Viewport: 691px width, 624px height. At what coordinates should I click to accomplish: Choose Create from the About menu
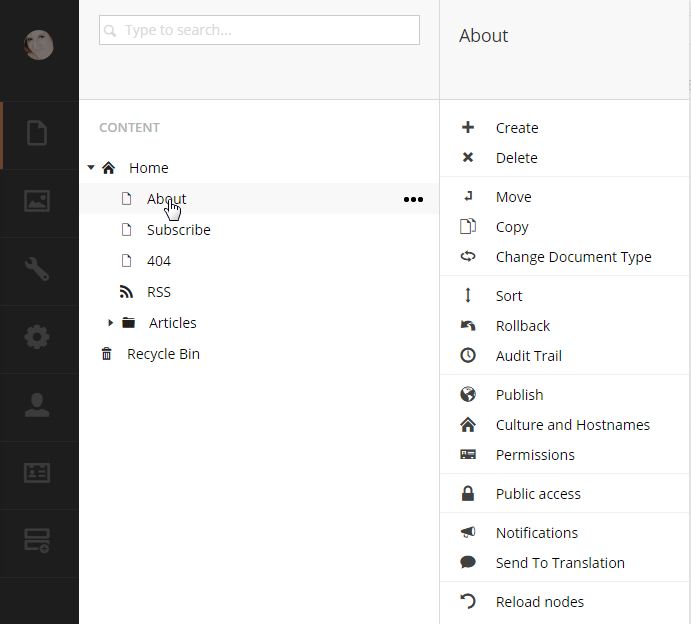point(516,128)
